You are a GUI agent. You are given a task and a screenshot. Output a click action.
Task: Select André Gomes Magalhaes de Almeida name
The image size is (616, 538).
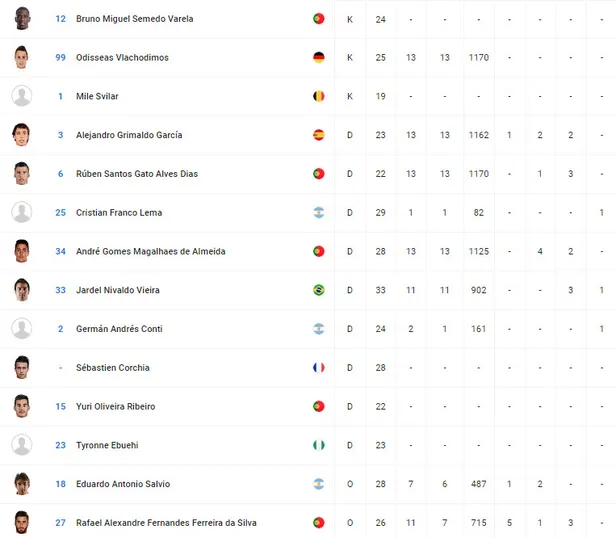coord(151,251)
